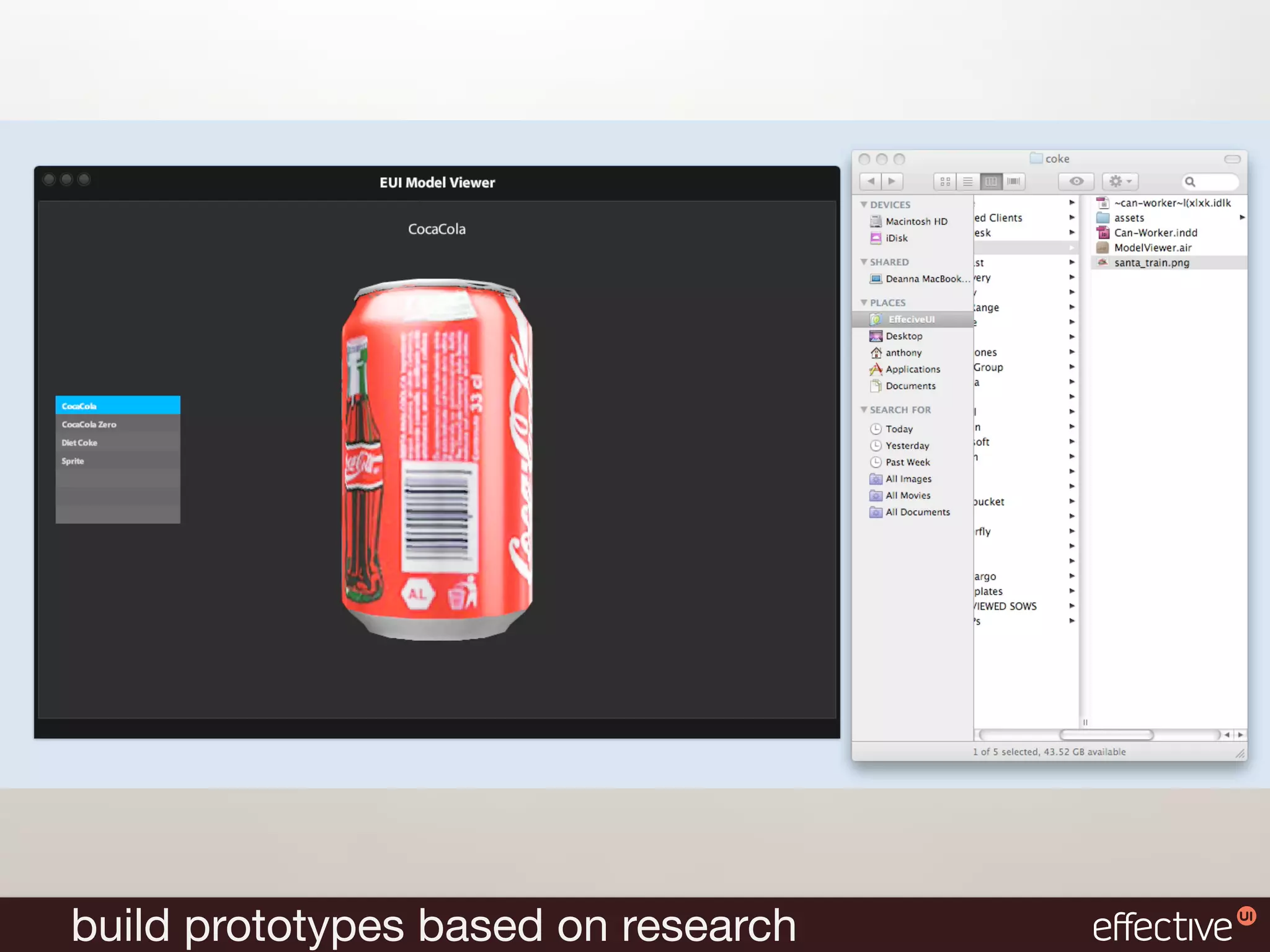Click the Finder forward arrow button

892,182
